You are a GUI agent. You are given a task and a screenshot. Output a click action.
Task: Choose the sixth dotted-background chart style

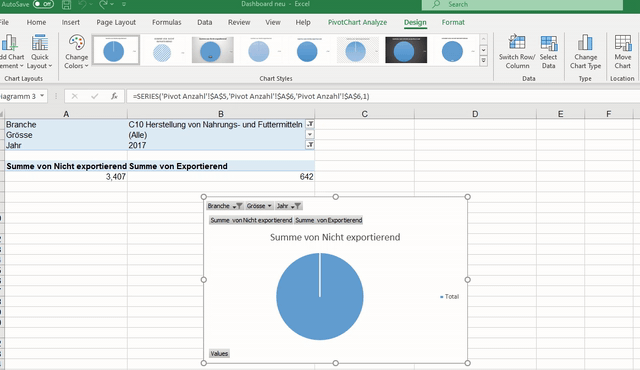click(x=358, y=50)
